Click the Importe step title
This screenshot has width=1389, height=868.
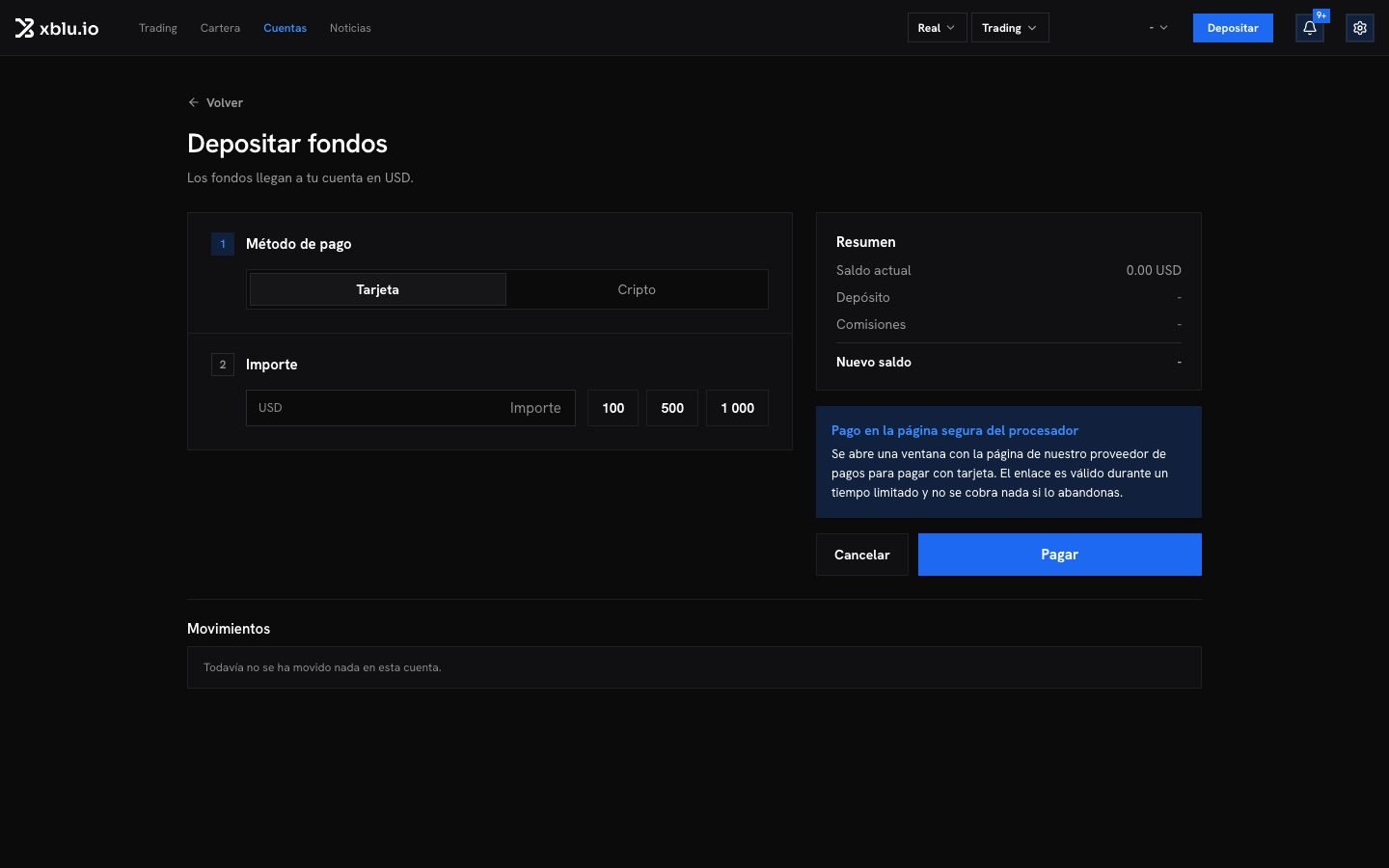pyautogui.click(x=272, y=365)
